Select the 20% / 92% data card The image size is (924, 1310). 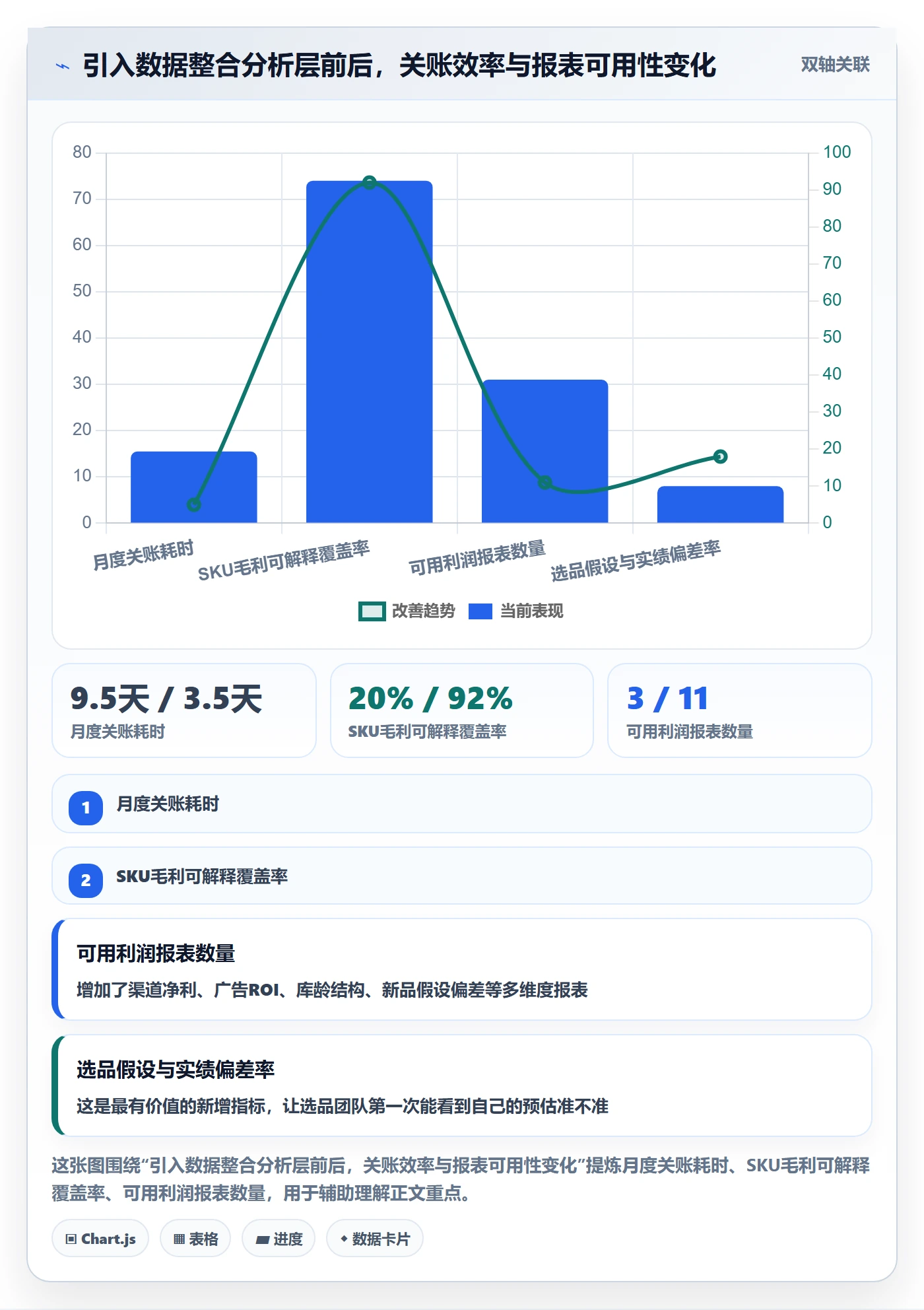[462, 710]
